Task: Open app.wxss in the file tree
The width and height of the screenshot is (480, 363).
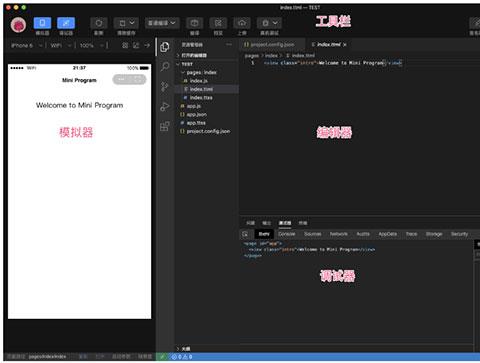Action: click(x=207, y=123)
